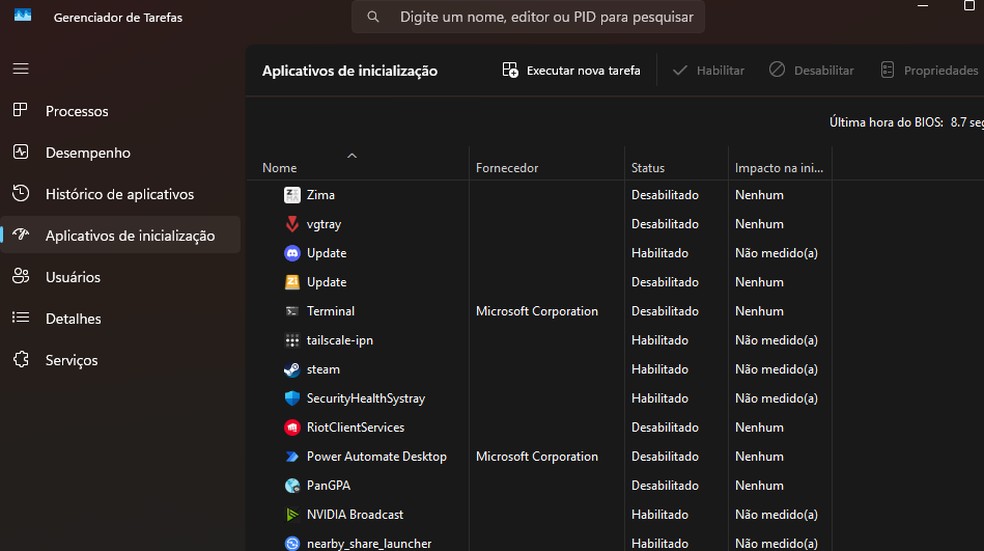Open the Serviços page
This screenshot has height=551, width=984.
71,360
